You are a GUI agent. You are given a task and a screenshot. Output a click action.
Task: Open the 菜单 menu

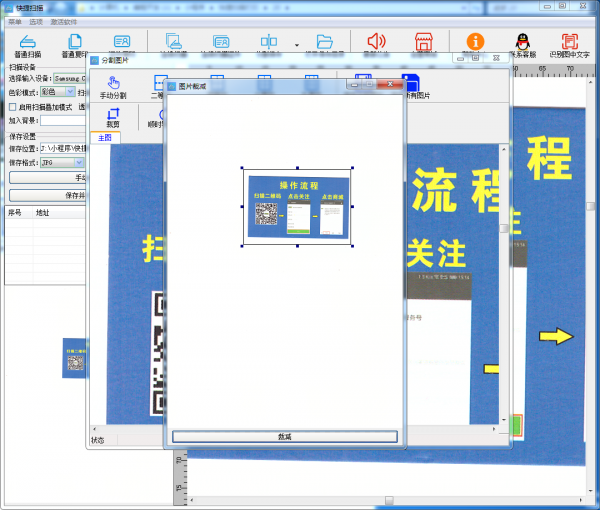(x=14, y=21)
